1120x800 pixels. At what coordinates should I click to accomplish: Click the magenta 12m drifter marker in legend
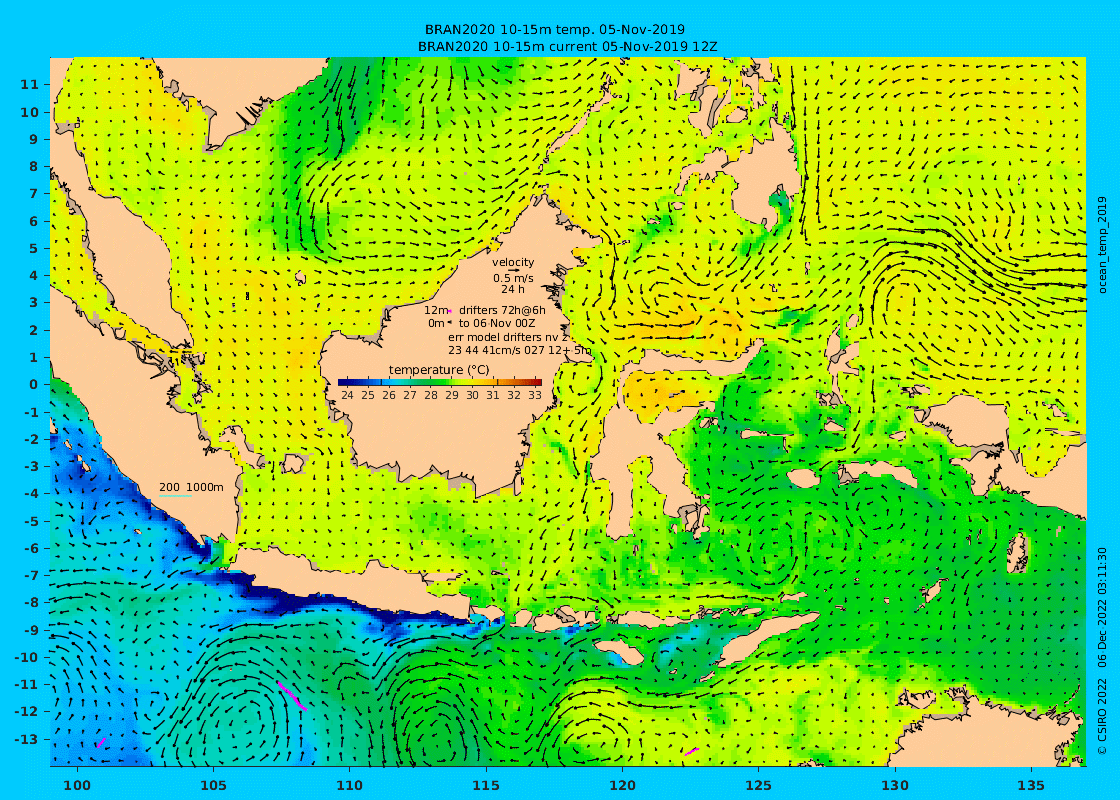coord(450,311)
